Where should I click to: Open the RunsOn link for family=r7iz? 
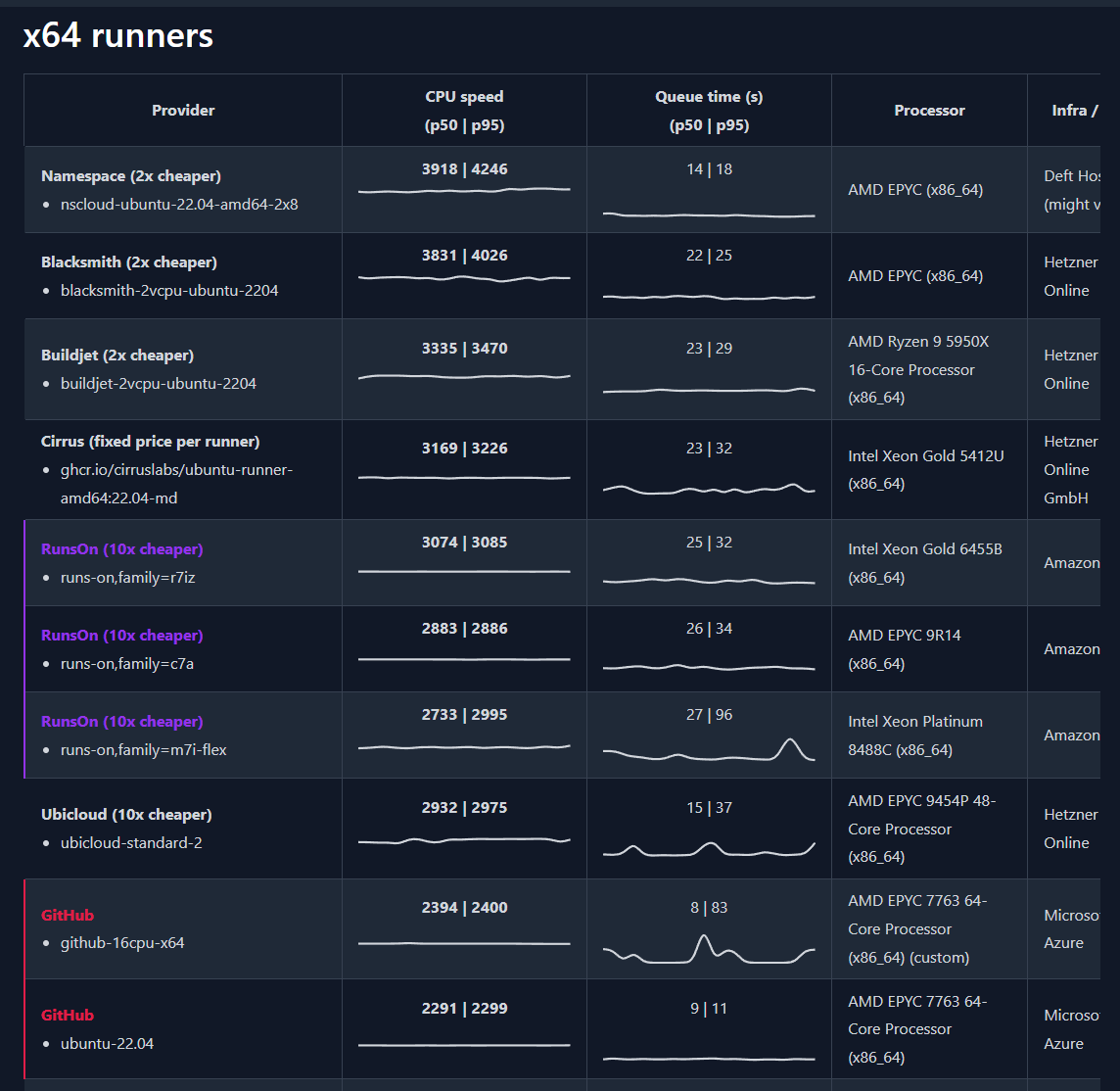pos(122,548)
